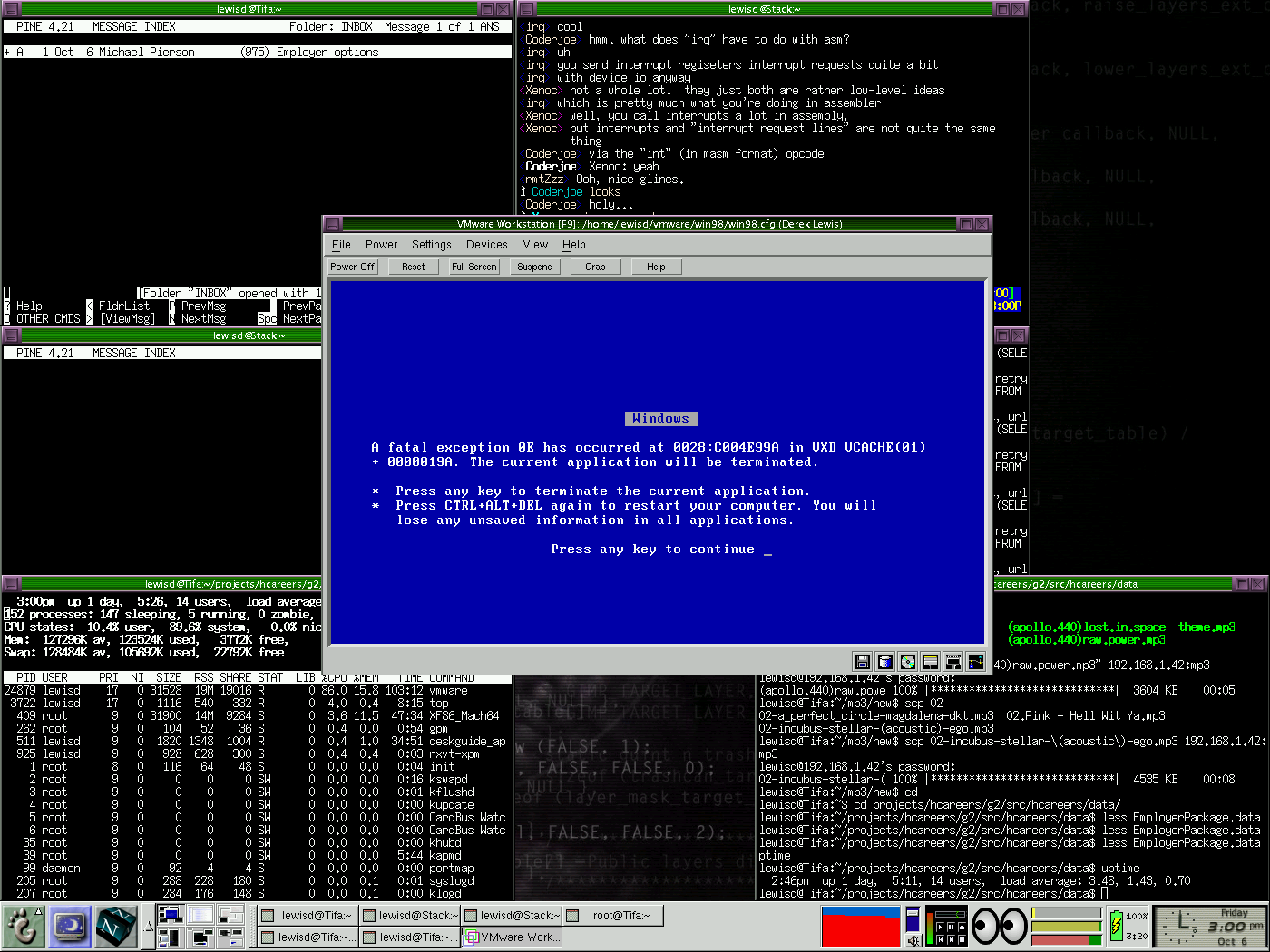Click the Grab button in VMware toolbar
Image resolution: width=1270 pixels, height=952 pixels.
click(595, 267)
